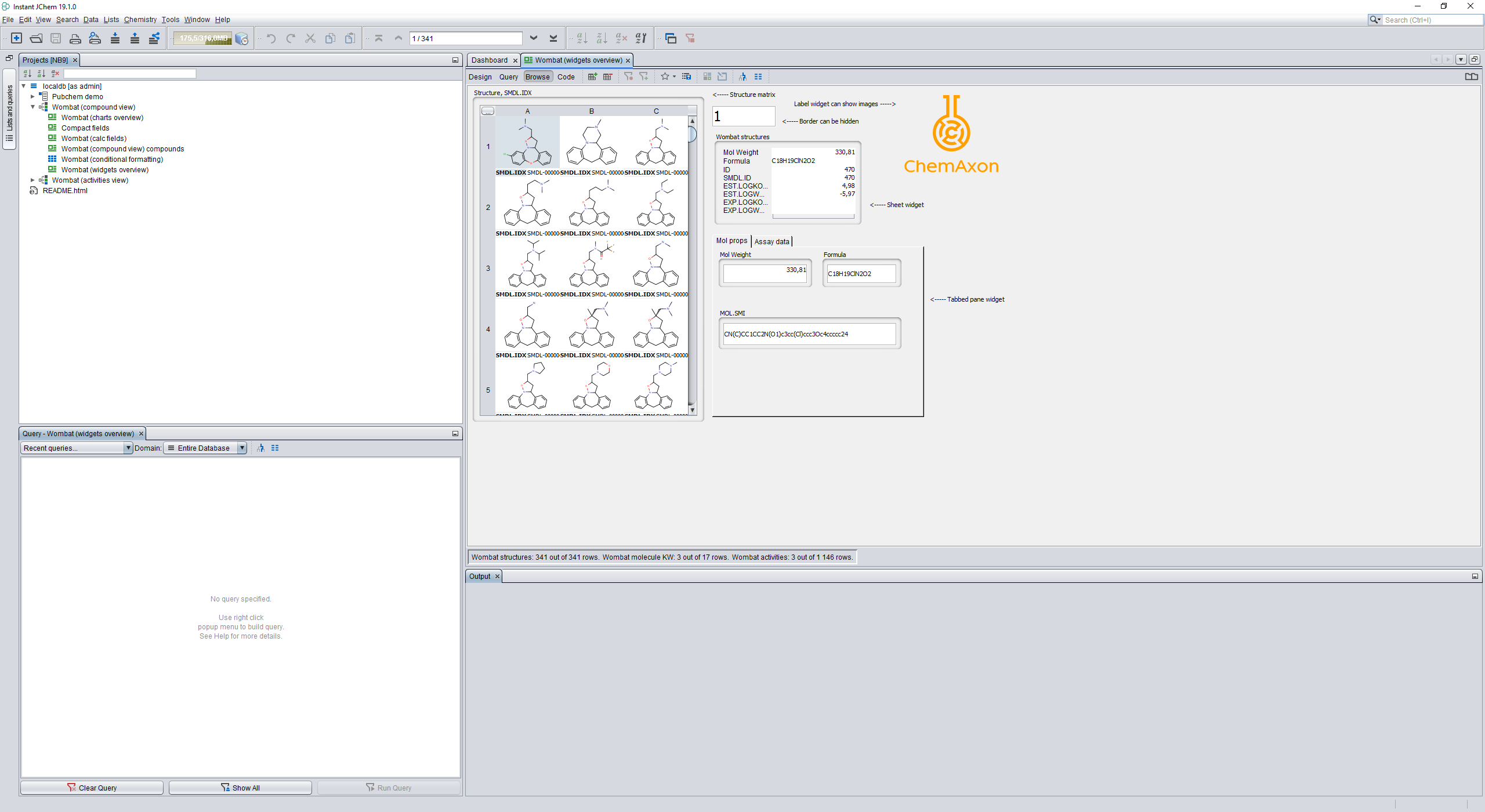Click the MOL_SMI input field

coord(808,333)
